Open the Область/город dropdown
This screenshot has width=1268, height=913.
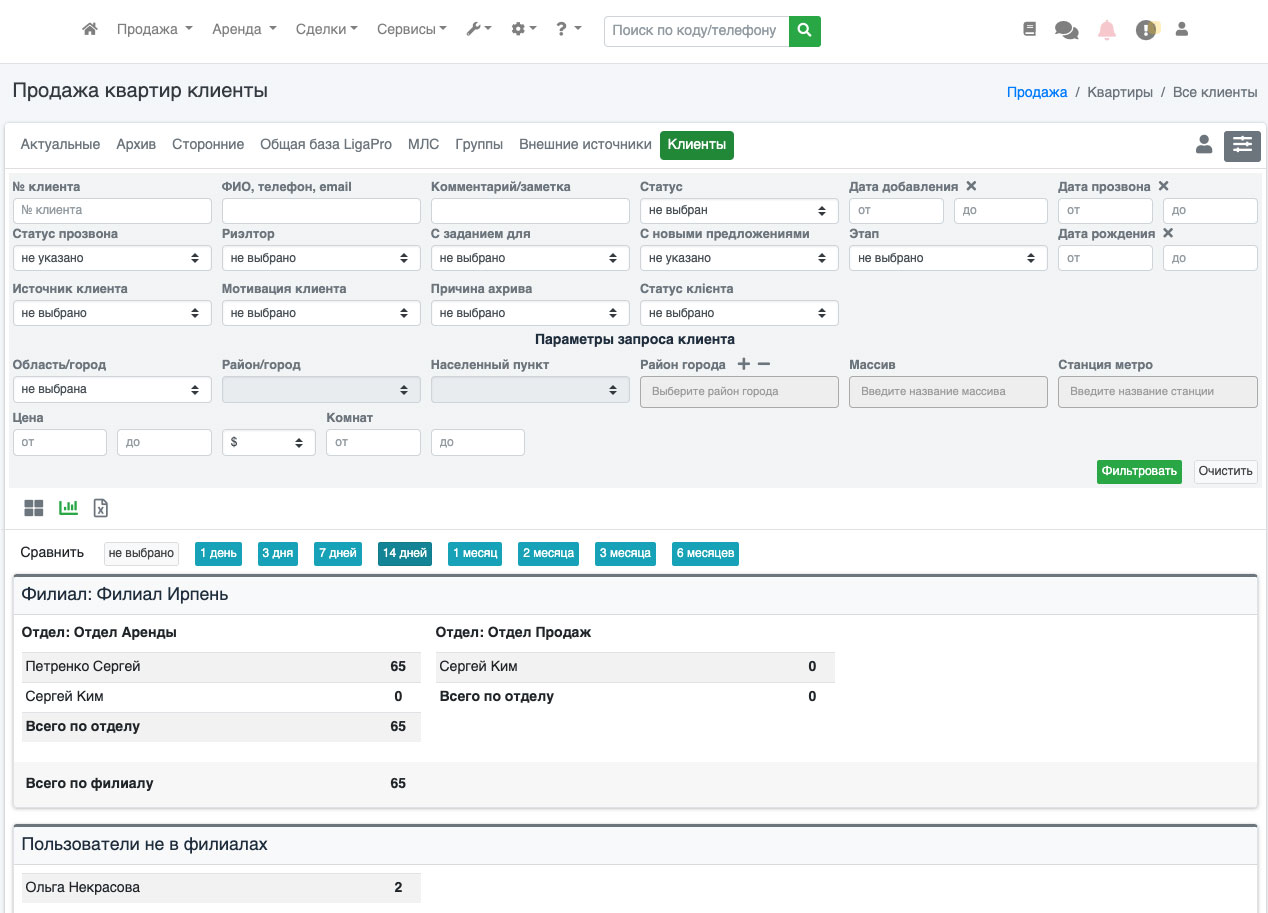pos(111,389)
